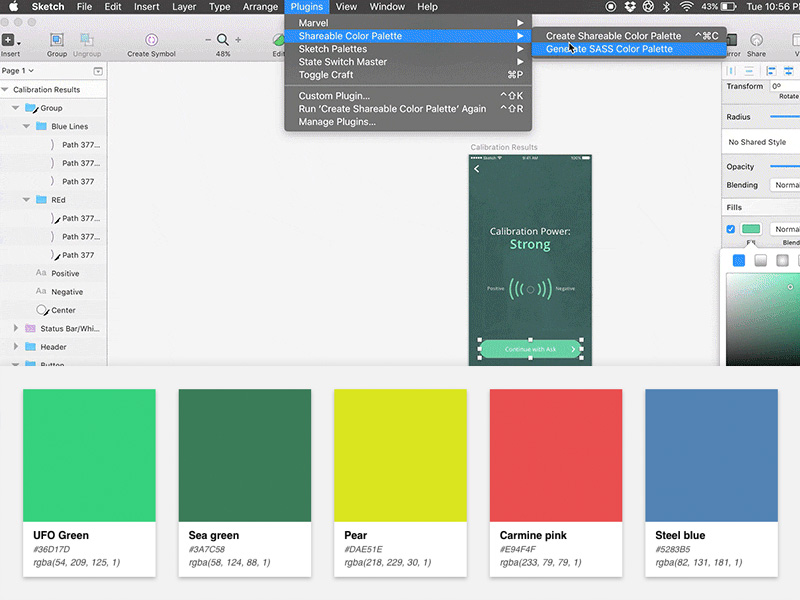This screenshot has width=800, height=600.
Task: Collapse the REd group
Action: pyautogui.click(x=26, y=199)
